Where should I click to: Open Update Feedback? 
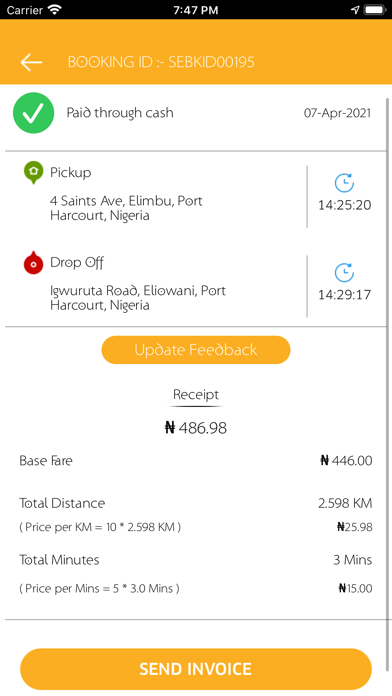point(196,350)
